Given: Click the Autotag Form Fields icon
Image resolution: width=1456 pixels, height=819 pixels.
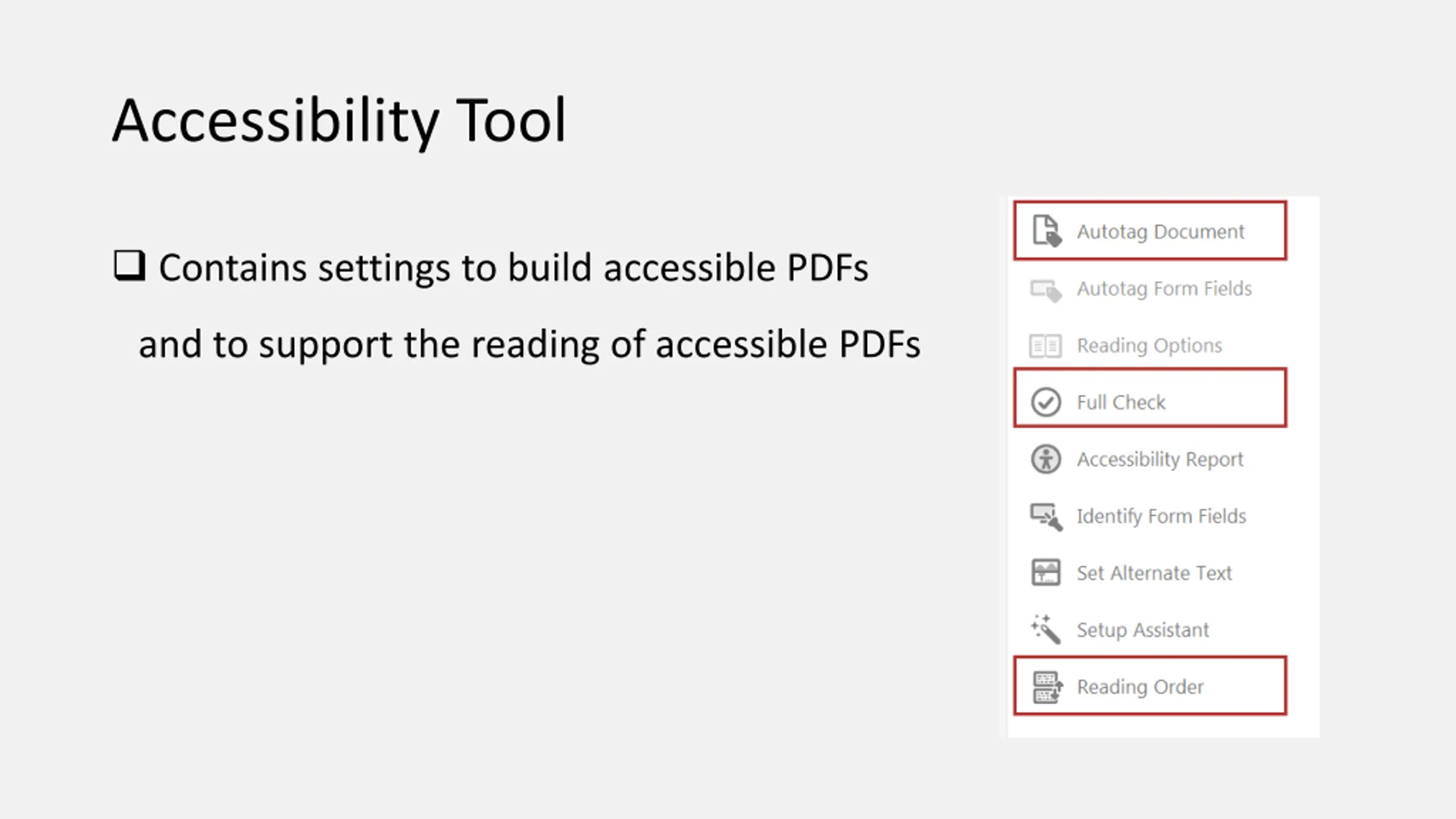Looking at the screenshot, I should pyautogui.click(x=1046, y=290).
